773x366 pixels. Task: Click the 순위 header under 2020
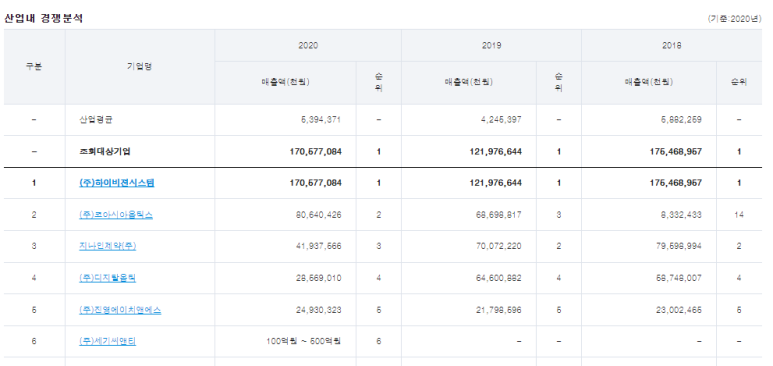379,82
